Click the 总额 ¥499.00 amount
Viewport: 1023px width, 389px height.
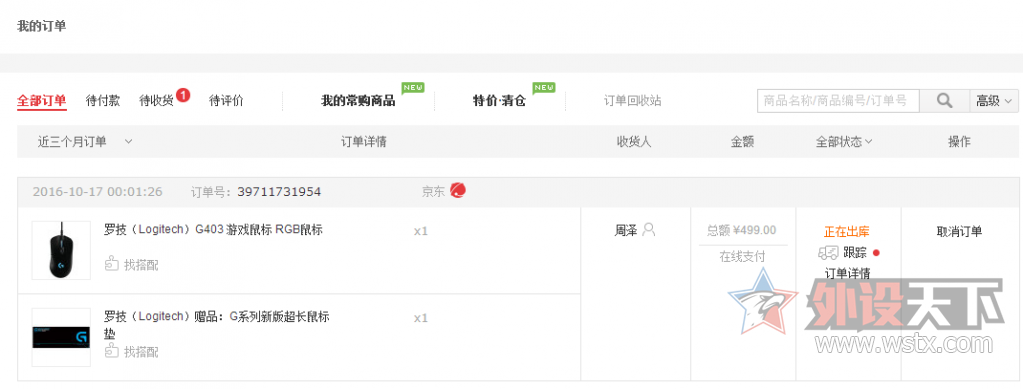pos(742,230)
